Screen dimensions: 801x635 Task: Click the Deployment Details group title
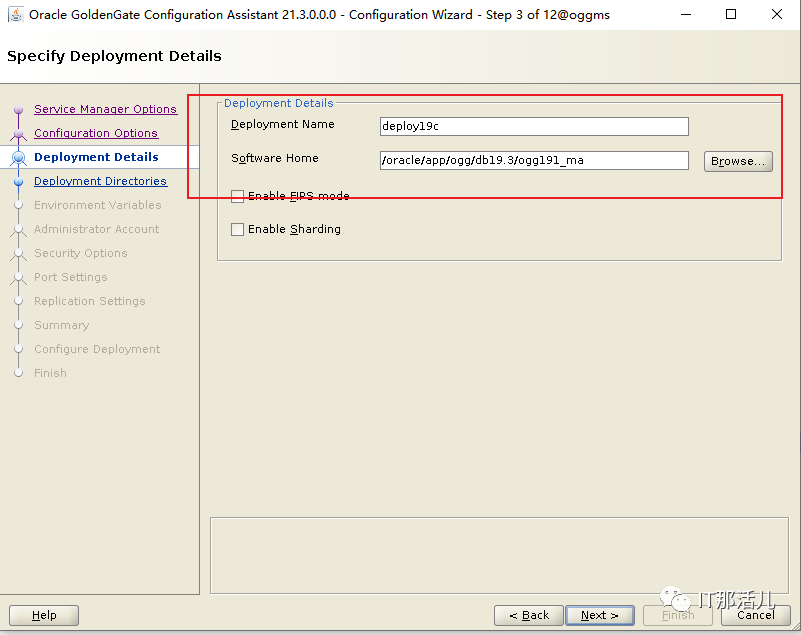(x=278, y=103)
